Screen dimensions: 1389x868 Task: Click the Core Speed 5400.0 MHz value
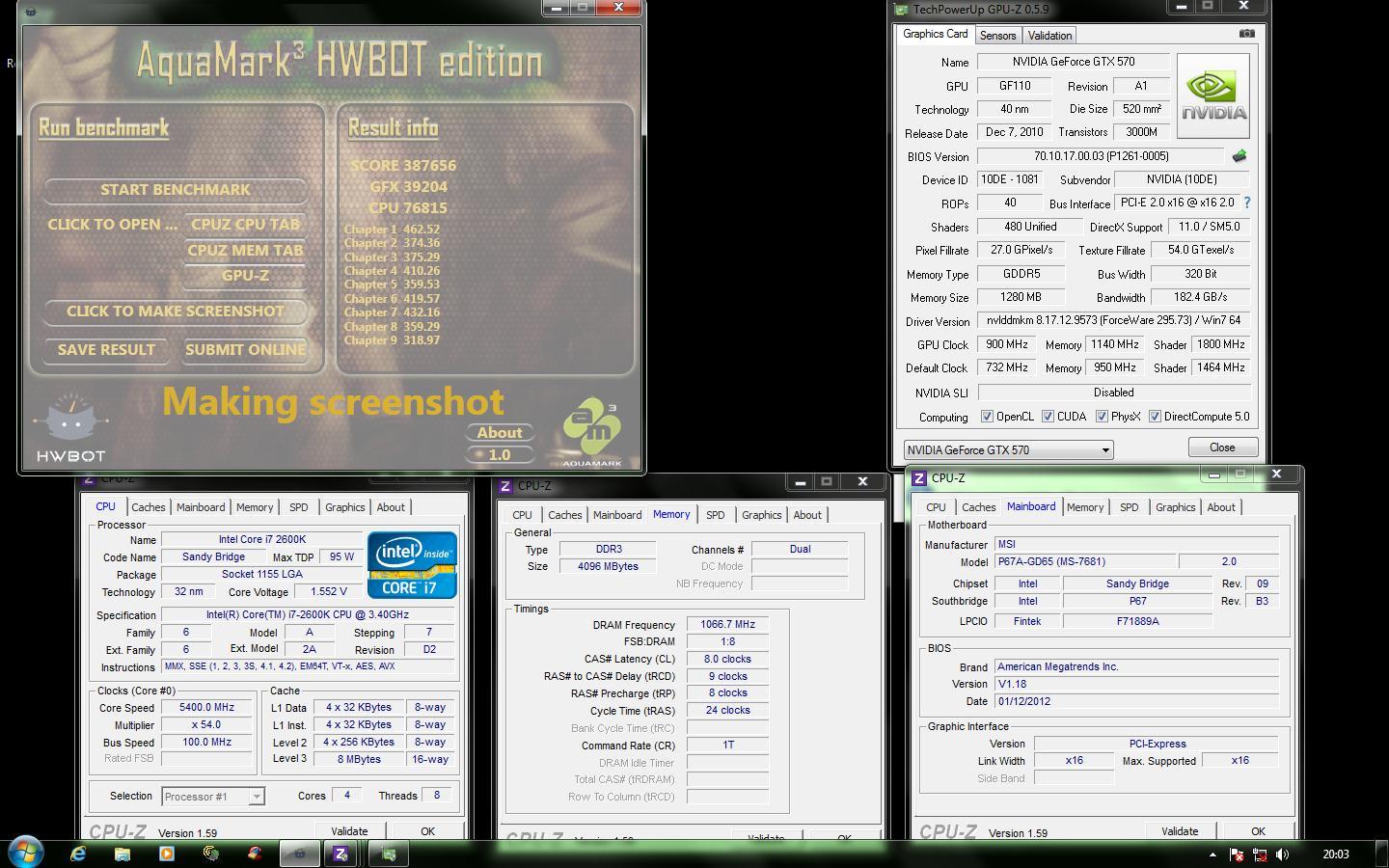click(206, 708)
